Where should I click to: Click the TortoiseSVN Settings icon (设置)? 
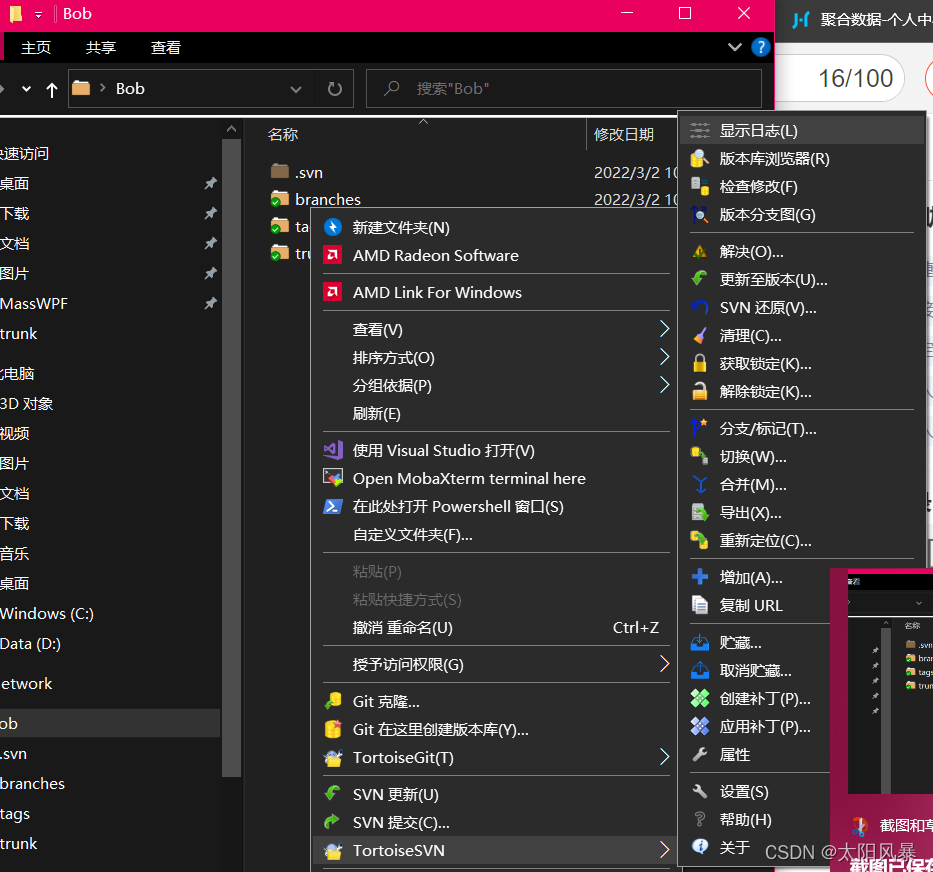[700, 792]
